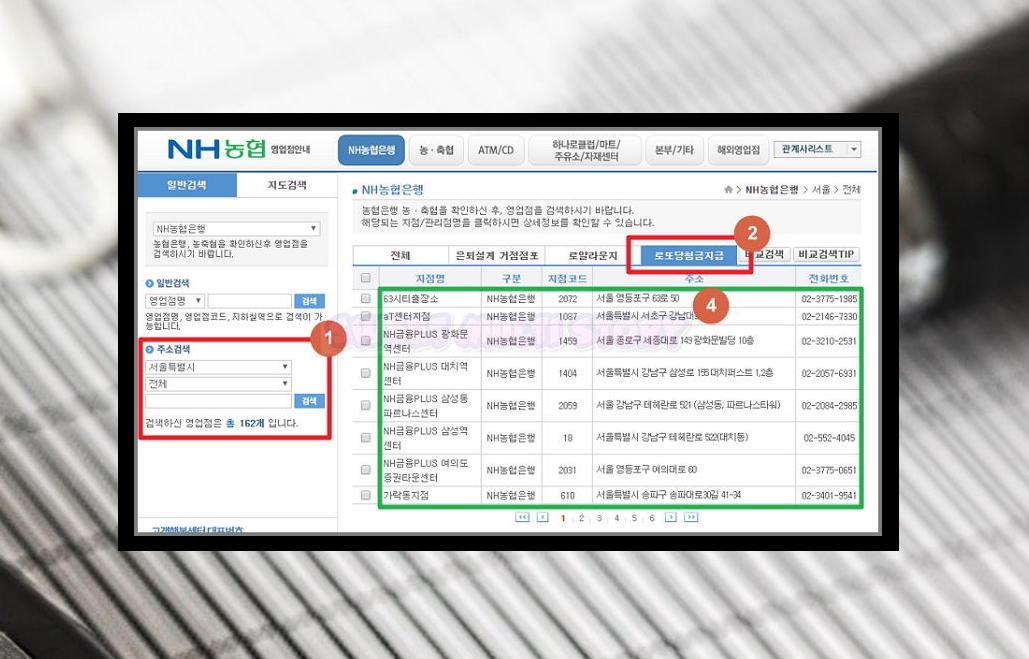The height and width of the screenshot is (659, 1029).
Task: Click phone number 02-3775-1985
Action: (x=829, y=299)
